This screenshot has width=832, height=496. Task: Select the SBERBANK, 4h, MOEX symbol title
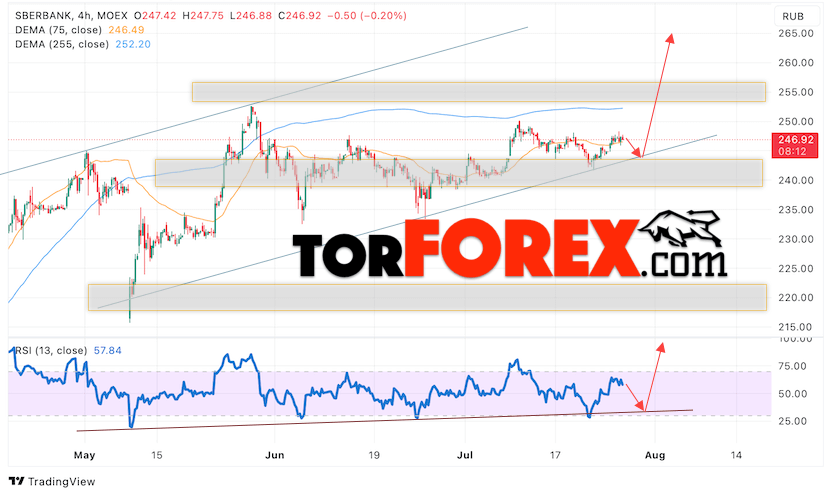[72, 16]
